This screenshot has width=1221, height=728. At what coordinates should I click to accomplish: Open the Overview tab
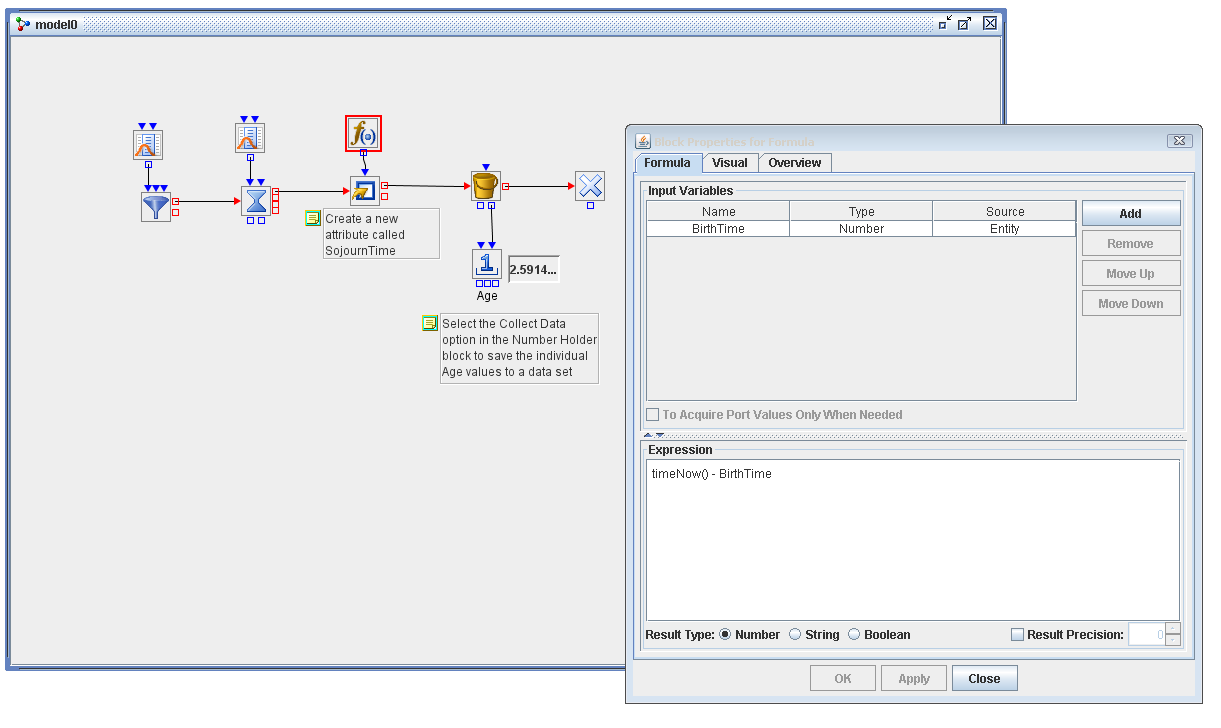tap(795, 162)
